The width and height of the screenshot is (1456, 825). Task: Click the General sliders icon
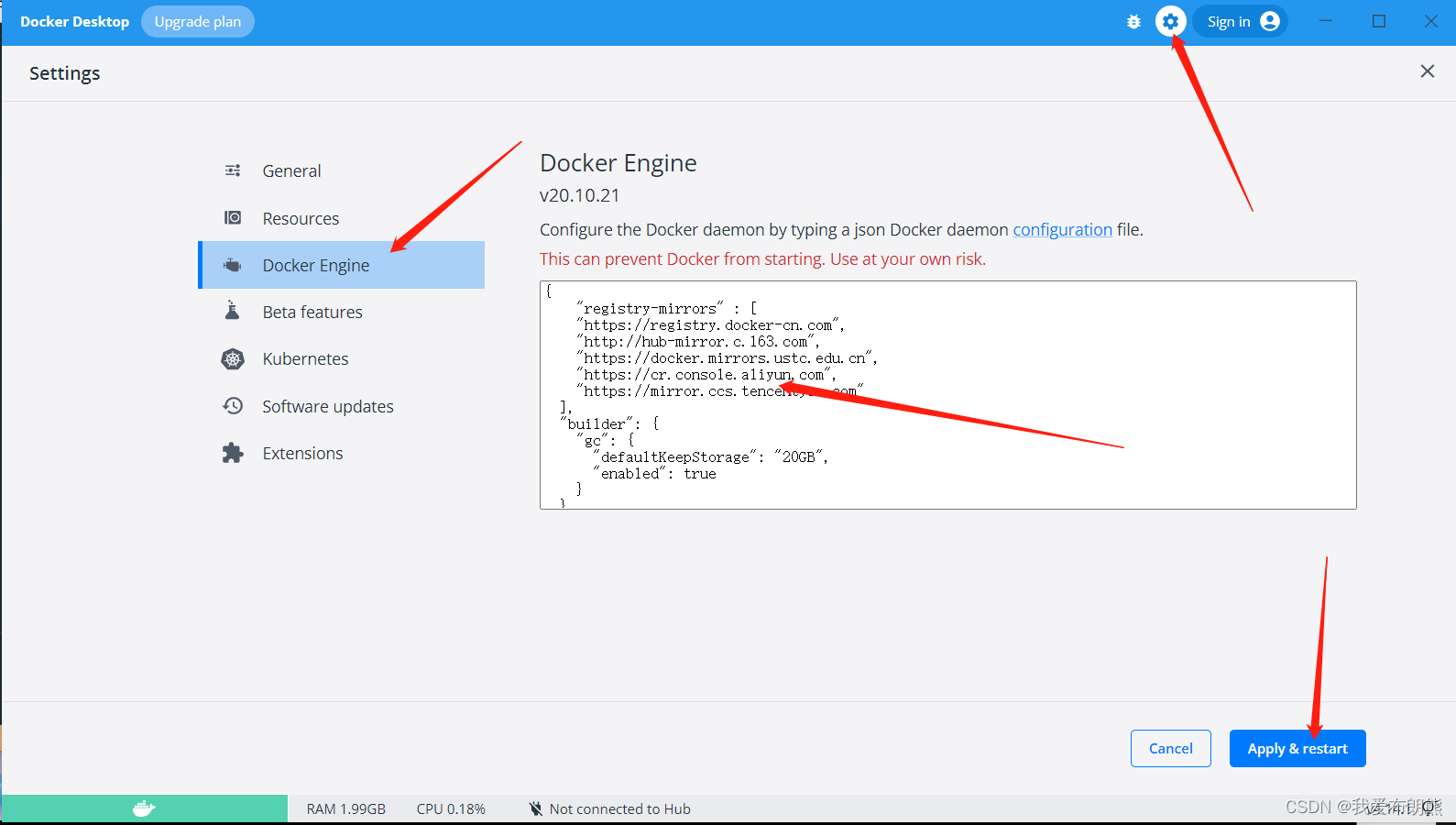pos(233,170)
